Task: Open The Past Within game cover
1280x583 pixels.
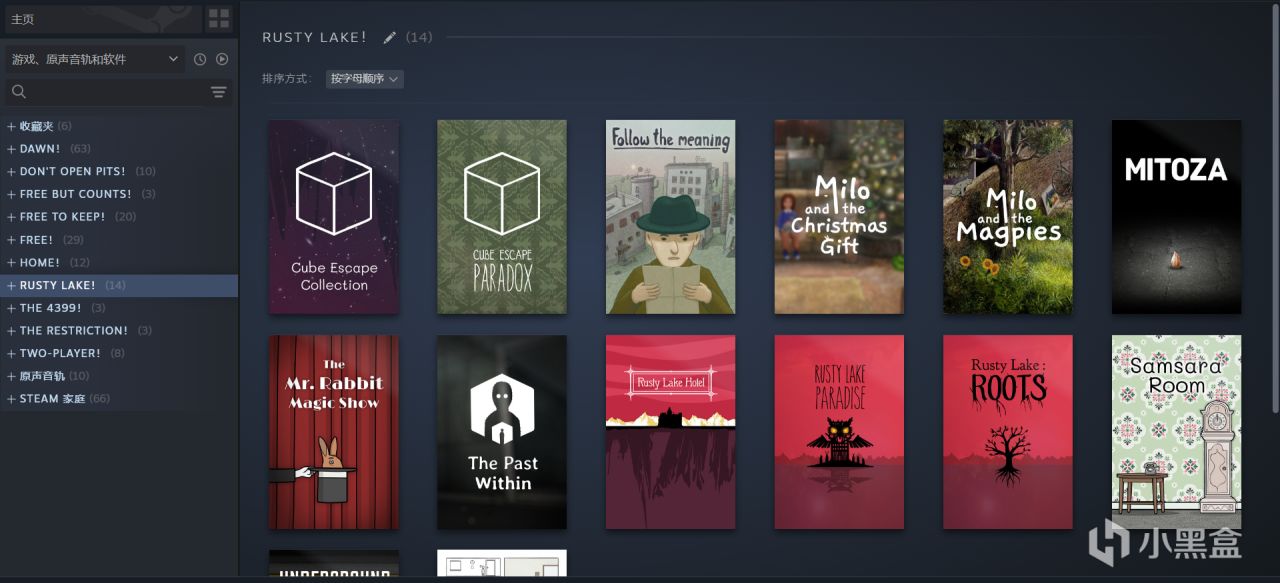Action: (502, 432)
